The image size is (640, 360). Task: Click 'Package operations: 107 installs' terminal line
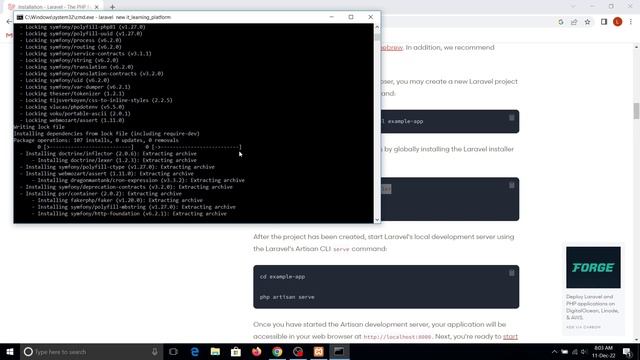click(96, 140)
